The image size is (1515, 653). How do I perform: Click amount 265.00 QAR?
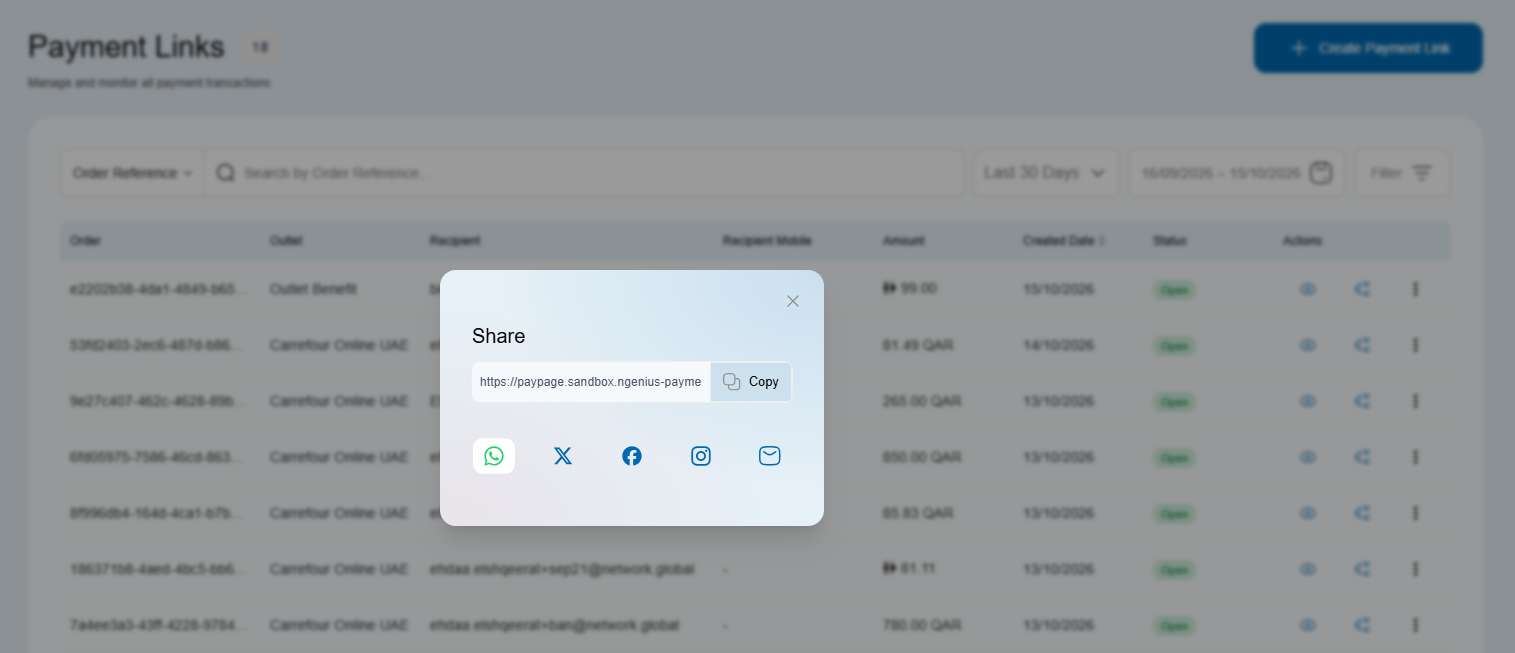(x=921, y=401)
